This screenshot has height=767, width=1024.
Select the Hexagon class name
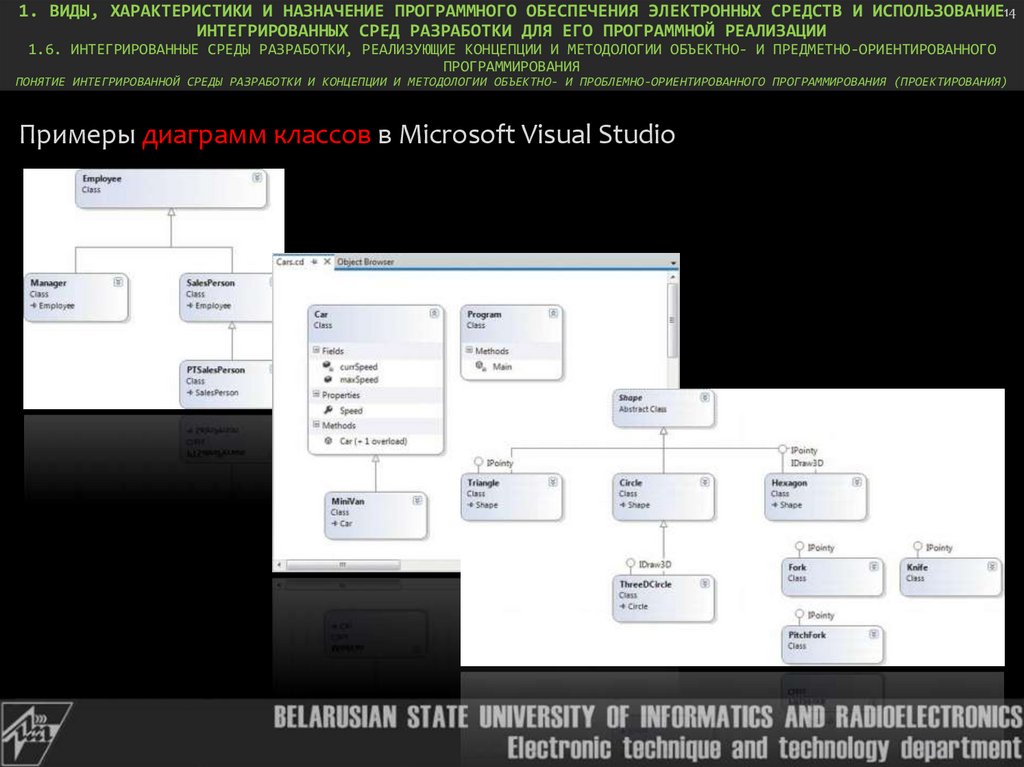tap(789, 483)
